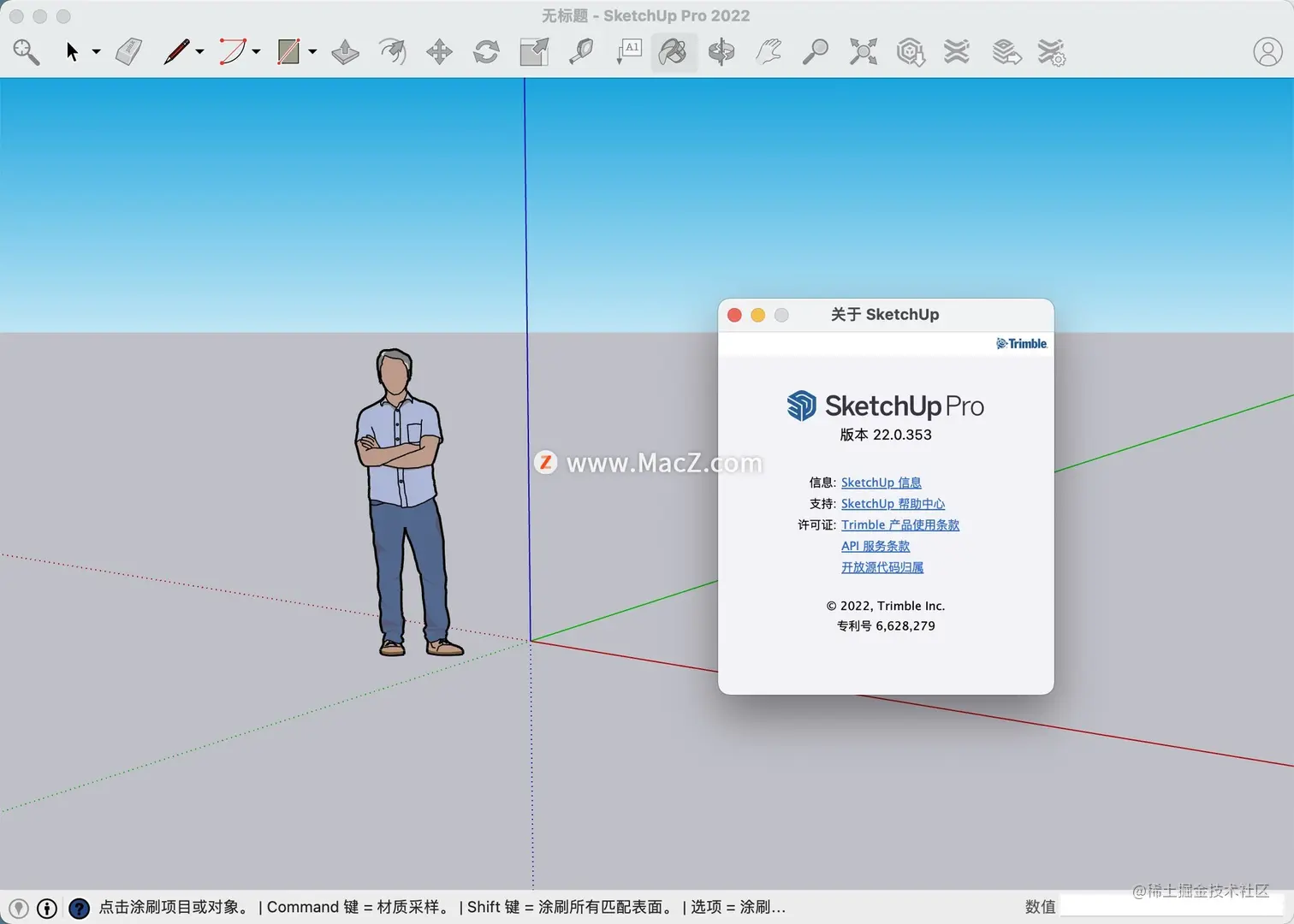Open the Extension Warehouse
This screenshot has width=1294, height=924.
coord(957,52)
